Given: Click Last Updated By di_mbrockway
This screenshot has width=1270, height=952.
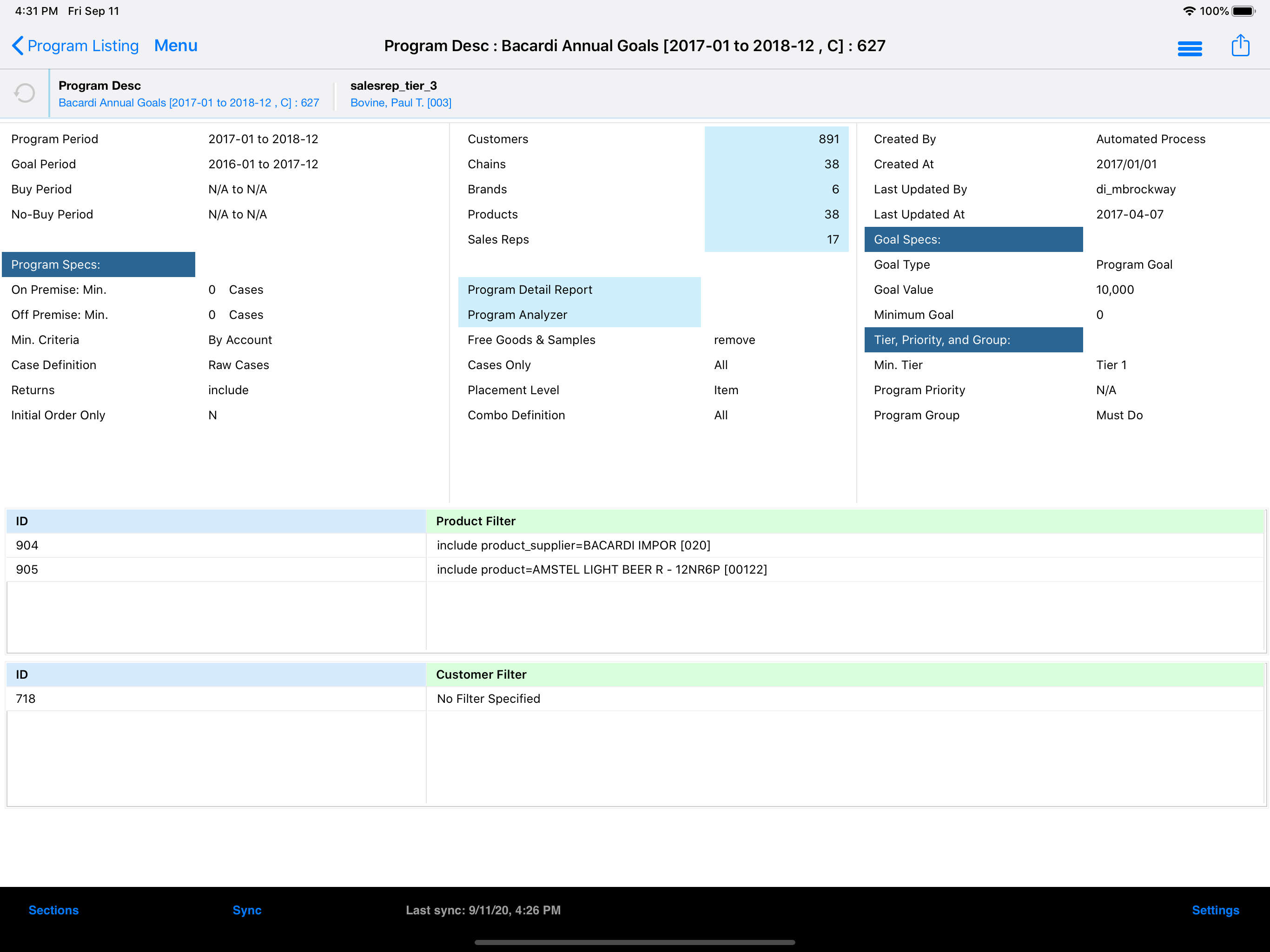Looking at the screenshot, I should pyautogui.click(x=1136, y=190).
